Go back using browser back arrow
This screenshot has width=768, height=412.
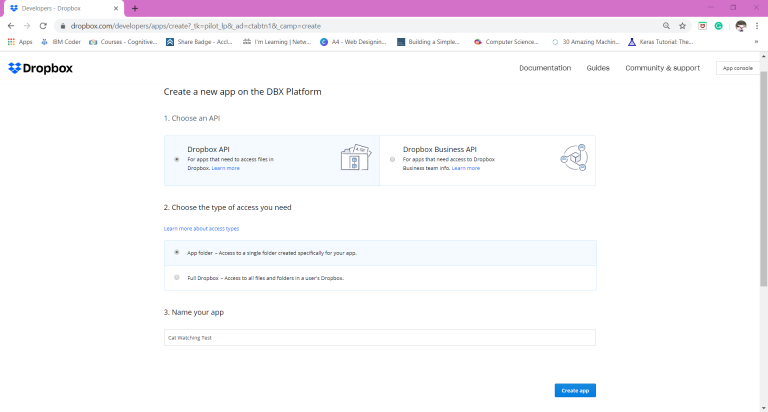11,26
